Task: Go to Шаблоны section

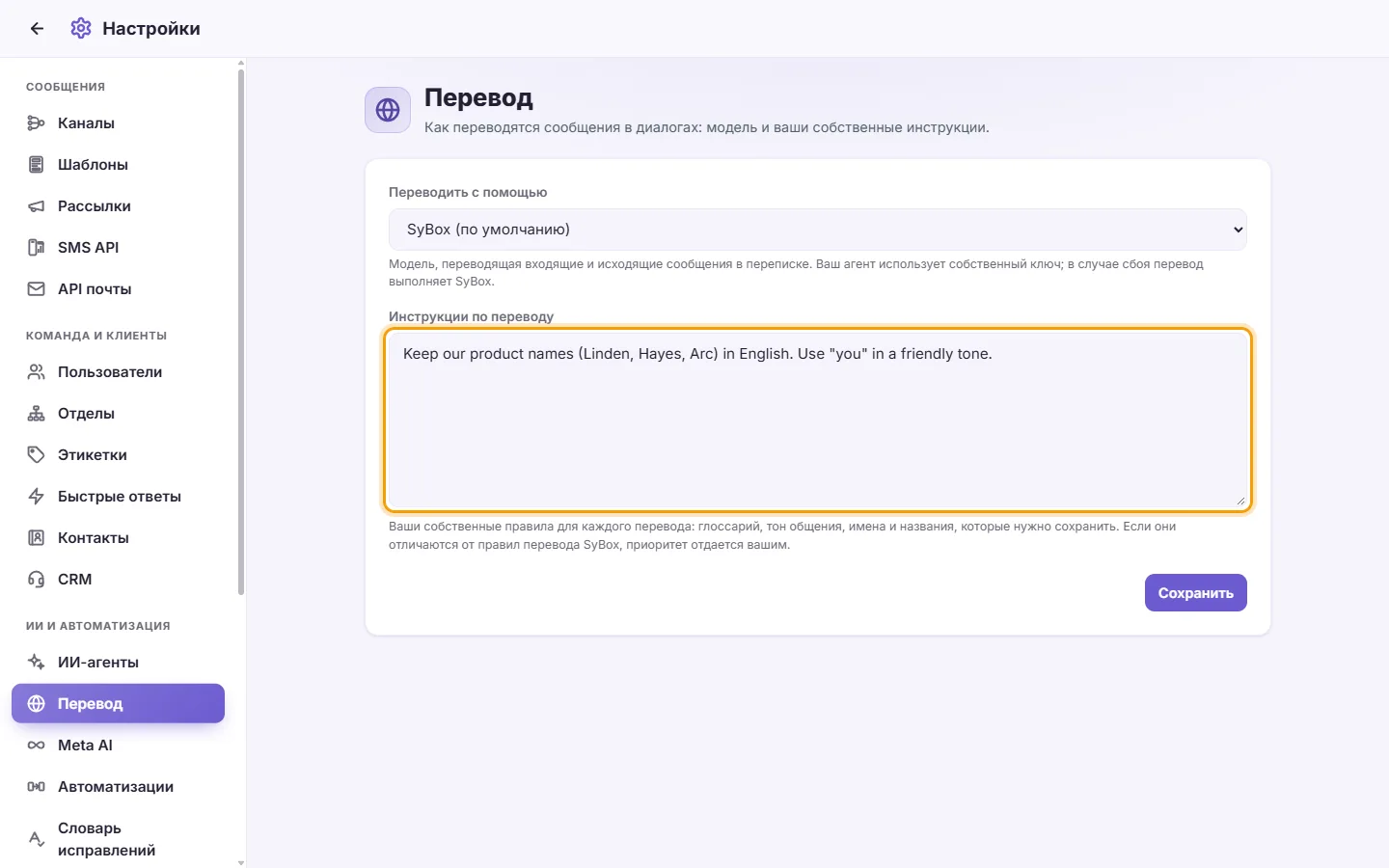Action: (x=118, y=165)
